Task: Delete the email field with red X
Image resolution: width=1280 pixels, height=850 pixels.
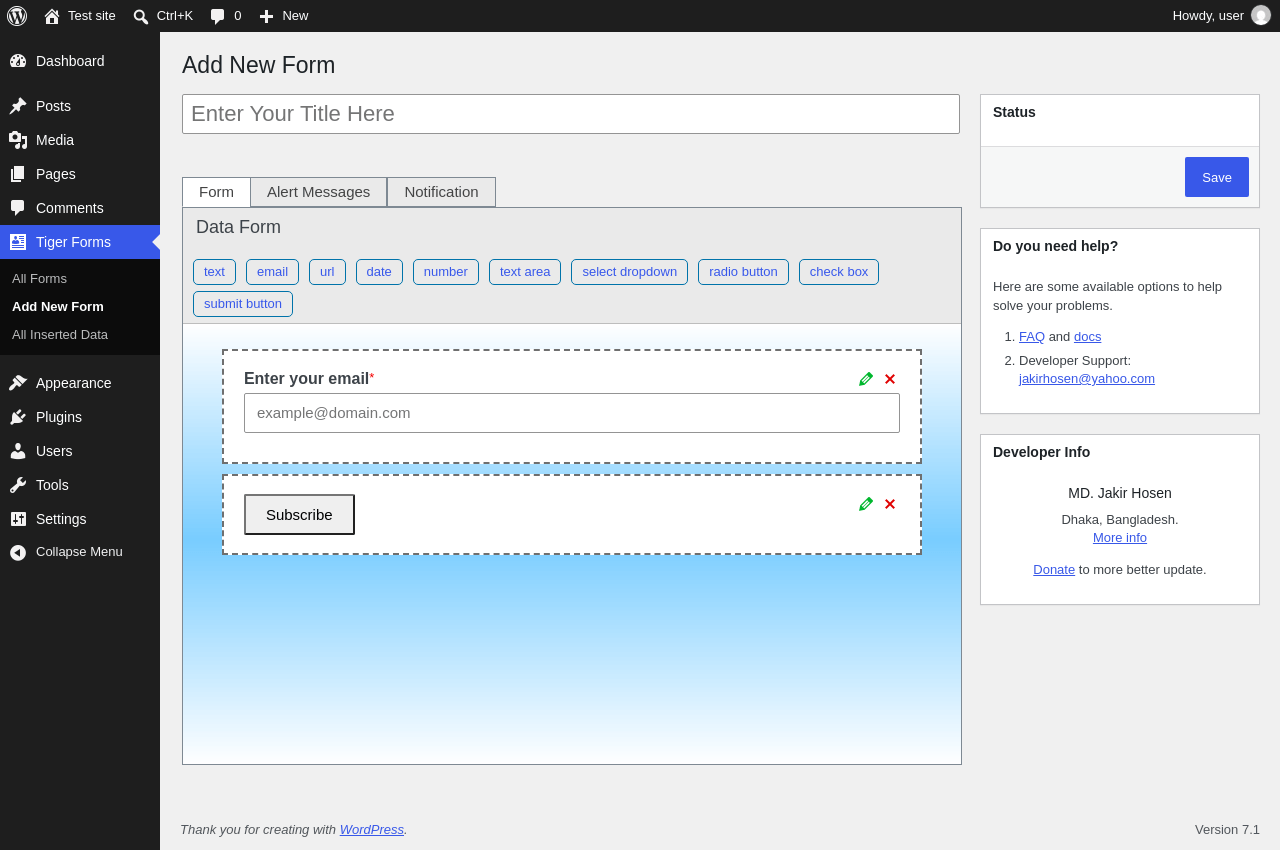Action: tap(890, 379)
